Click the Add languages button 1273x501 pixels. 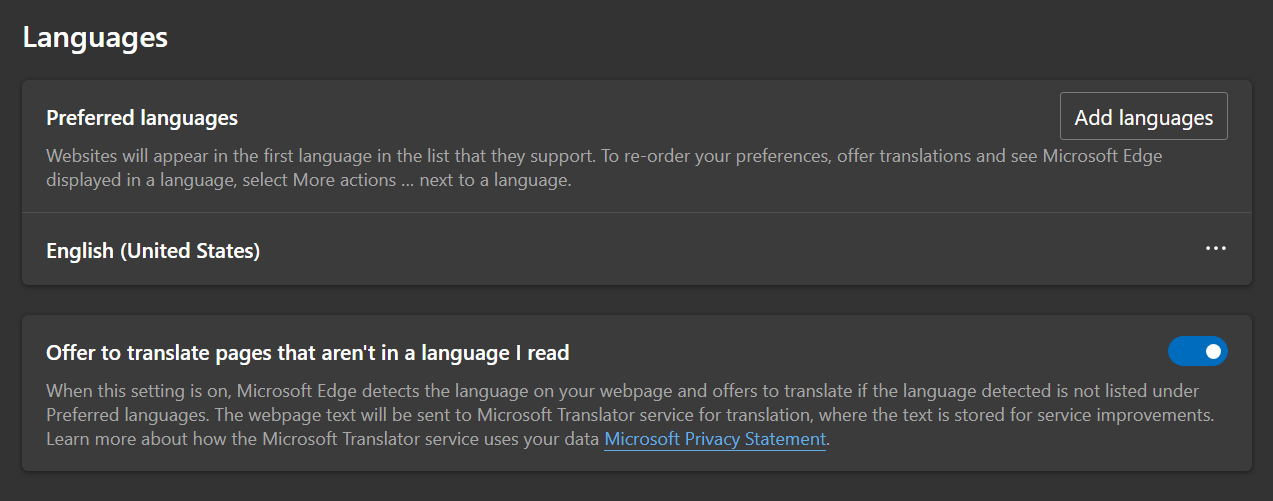[x=1143, y=118]
